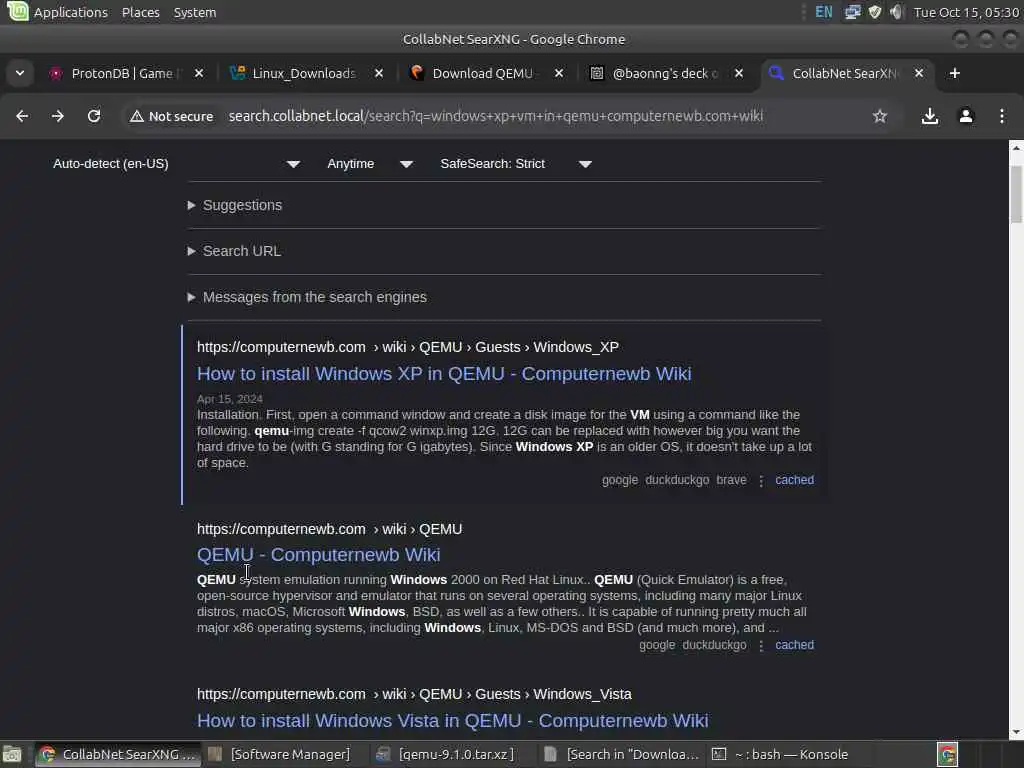Viewport: 1024px width, 768px height.
Task: Switch to Search in Downloads taskbar window
Action: [x=622, y=755]
